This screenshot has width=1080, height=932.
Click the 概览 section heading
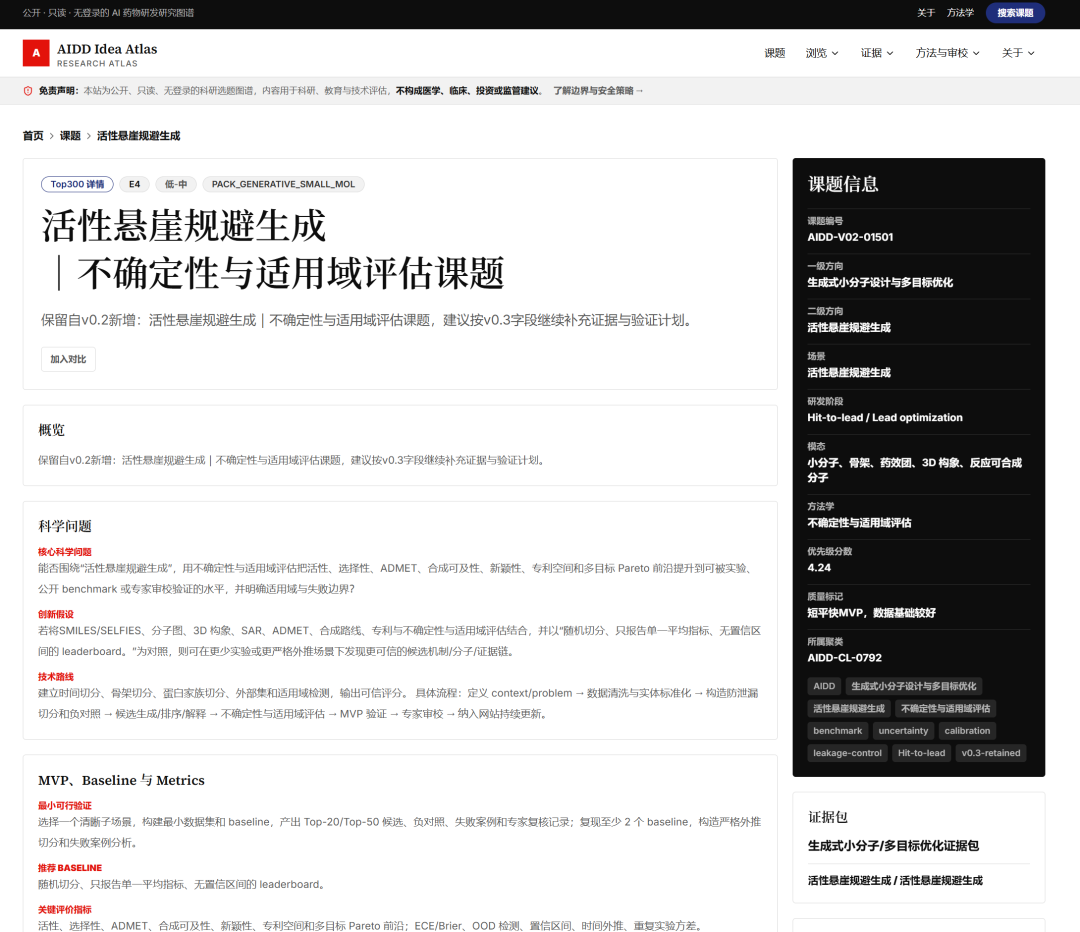pos(52,431)
